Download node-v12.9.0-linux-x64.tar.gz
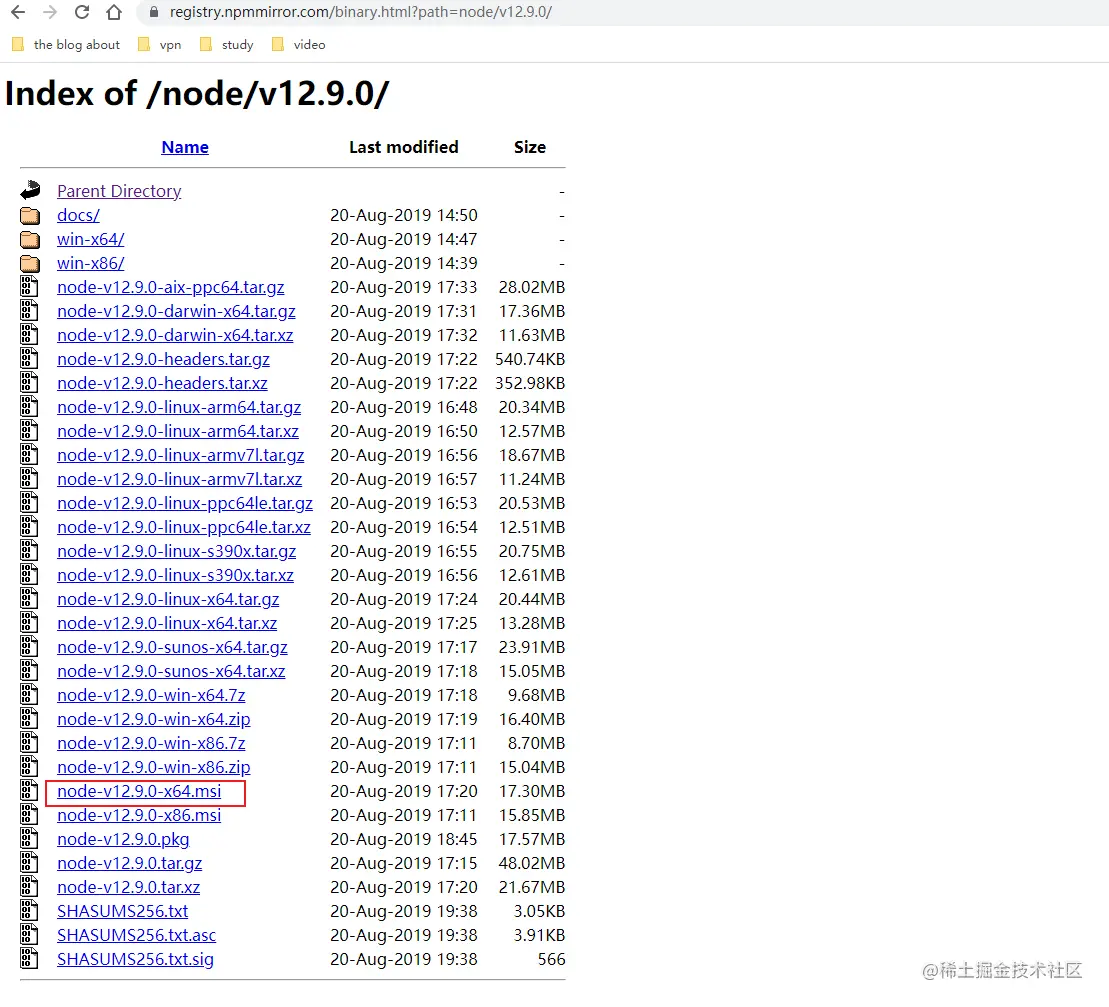The width and height of the screenshot is (1109, 1007). (168, 600)
